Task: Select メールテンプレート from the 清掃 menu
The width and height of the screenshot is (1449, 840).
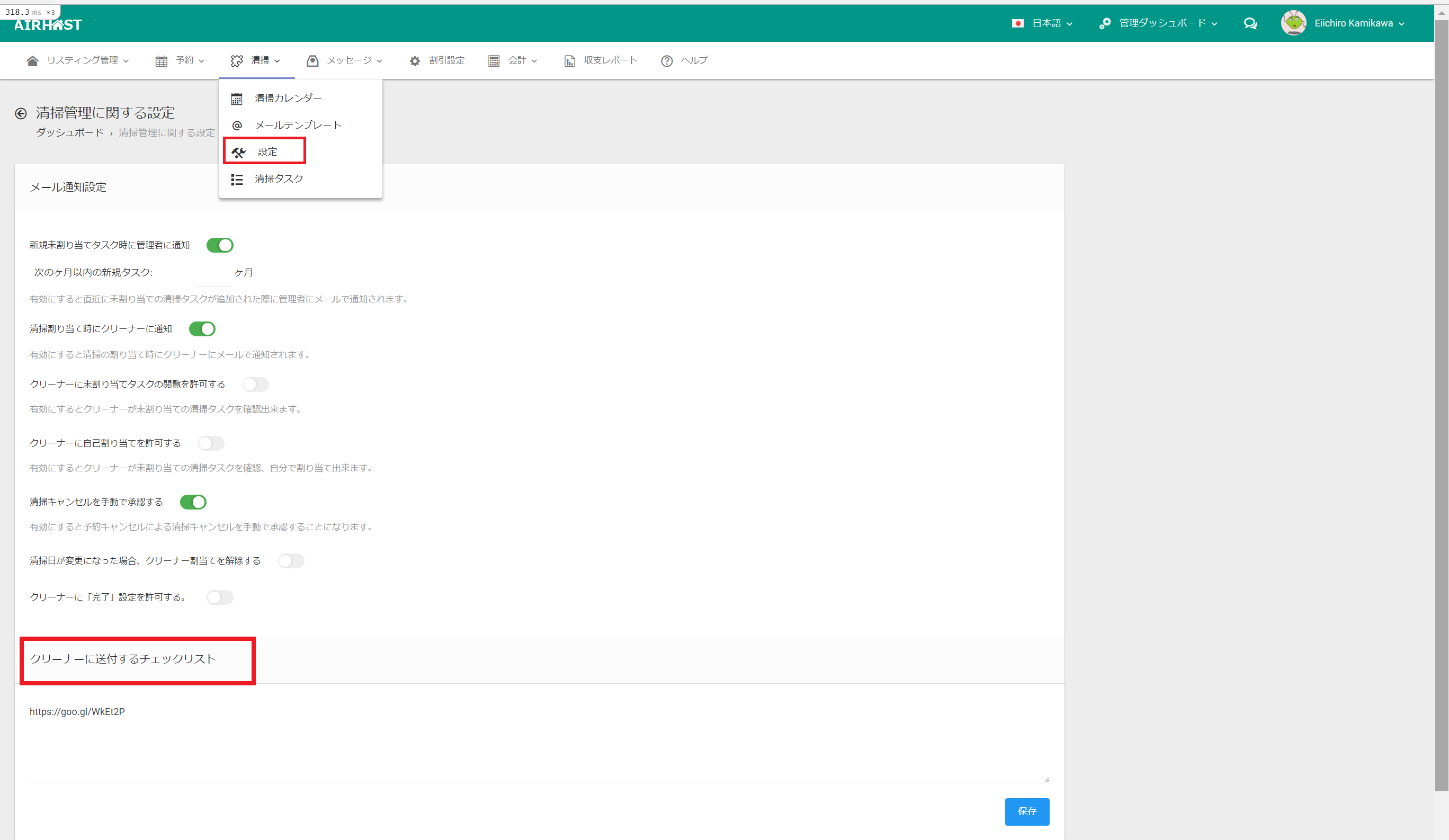Action: coord(298,126)
